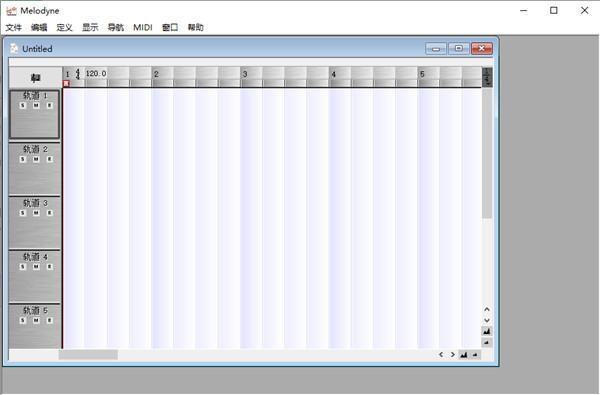
Task: Click the red marker at the start of the timeline
Action: (x=67, y=83)
